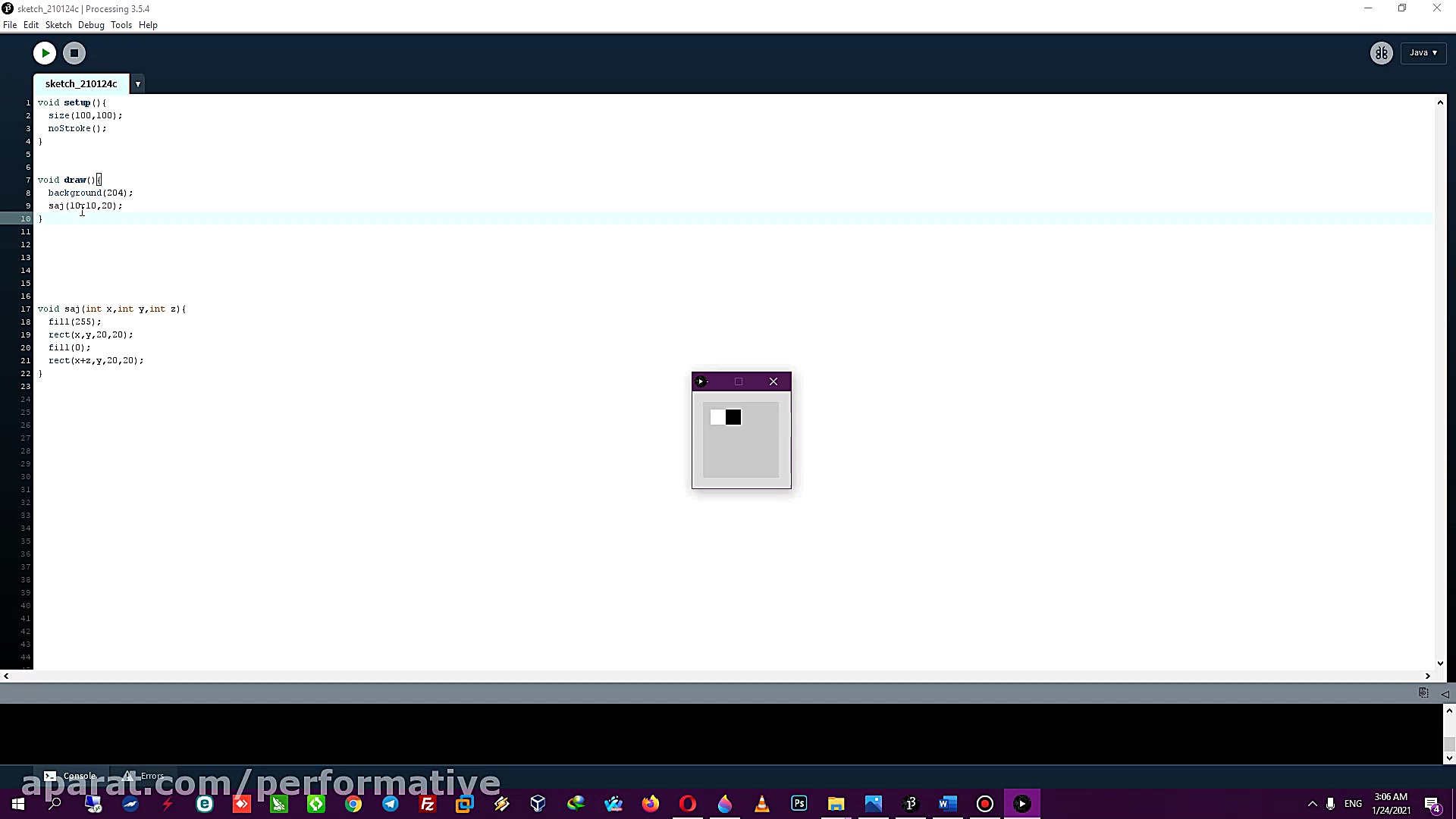Open the Tools menu
Image resolution: width=1456 pixels, height=819 pixels.
click(121, 25)
